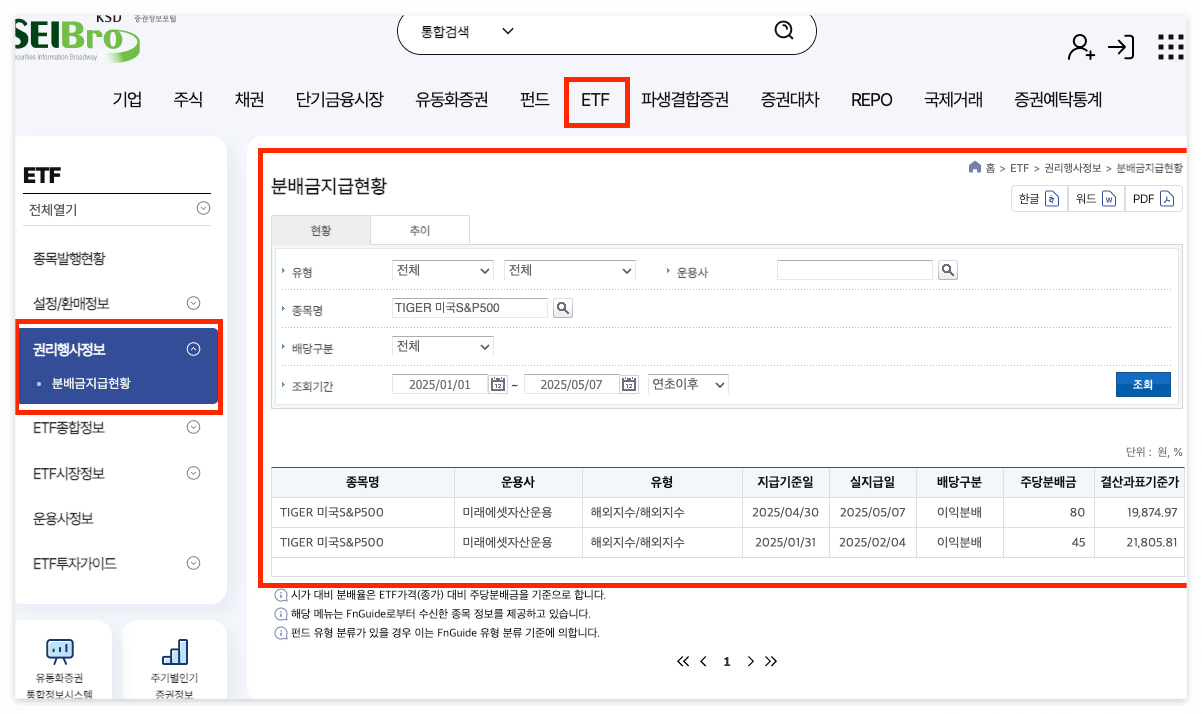The width and height of the screenshot is (1202, 714).
Task: Open REPO top menu
Action: [x=872, y=100]
